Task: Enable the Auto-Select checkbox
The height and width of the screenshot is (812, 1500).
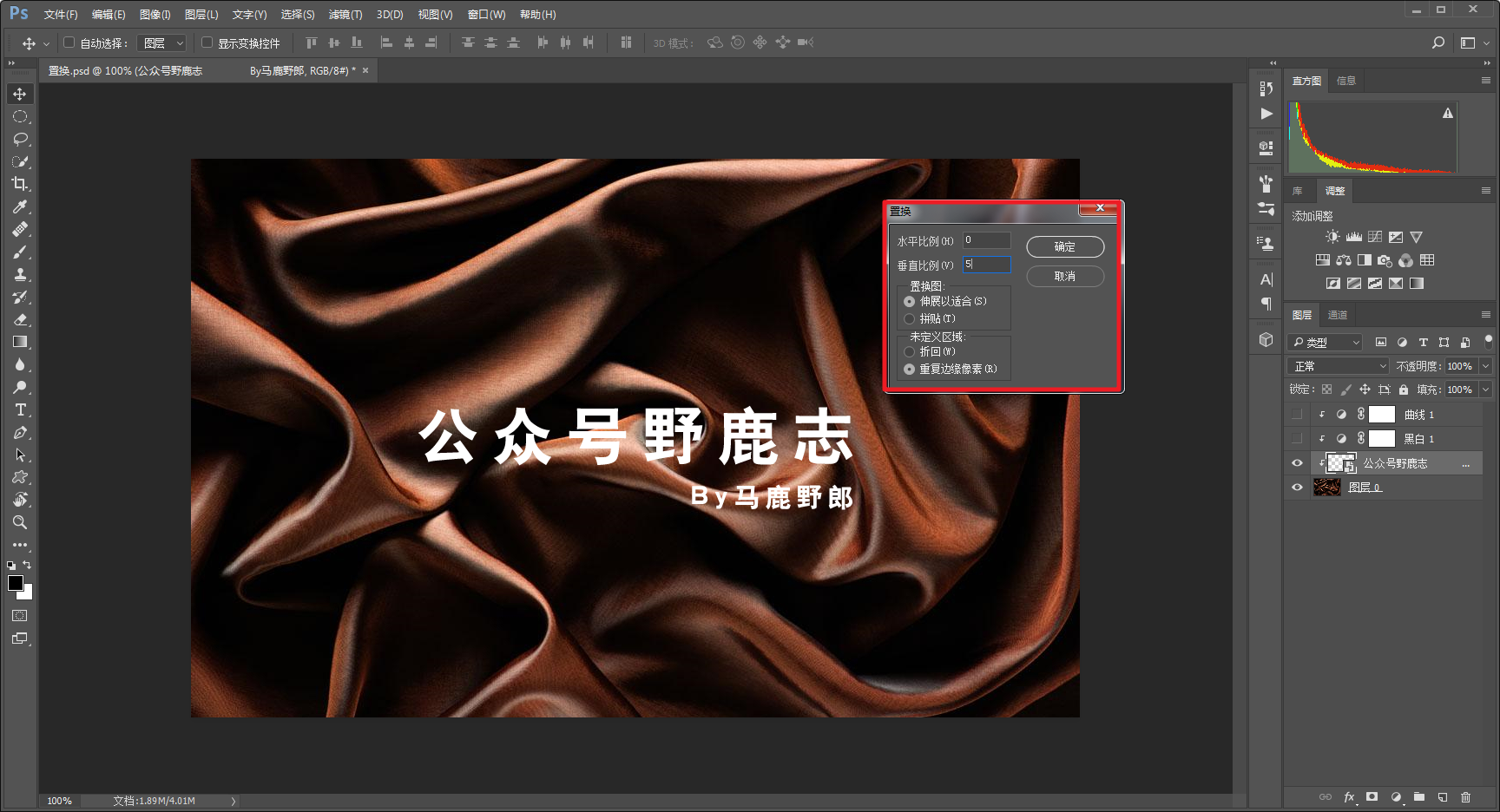Action: [x=69, y=43]
